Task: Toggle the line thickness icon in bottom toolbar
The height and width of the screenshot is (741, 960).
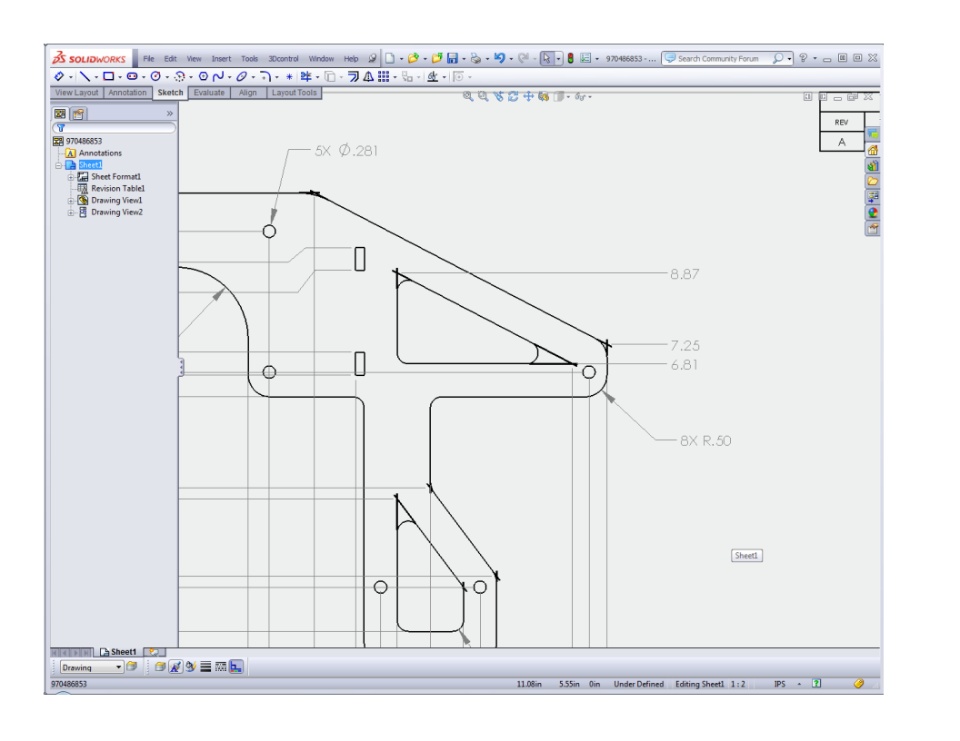Action: pos(206,666)
